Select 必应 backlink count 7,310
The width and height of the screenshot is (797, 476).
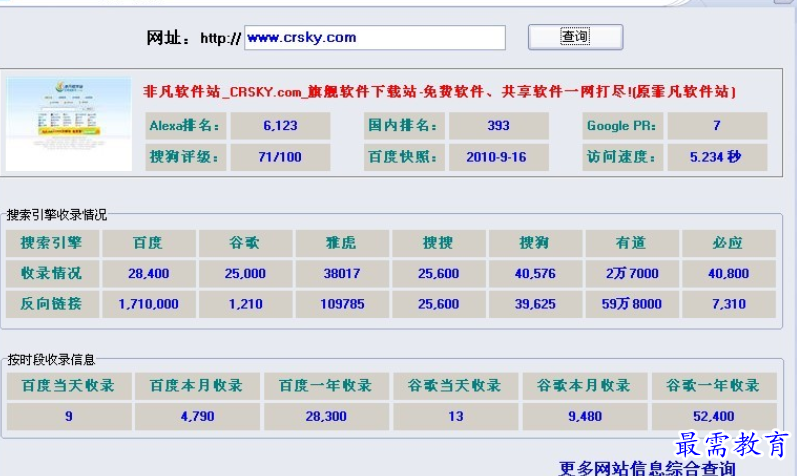tap(728, 304)
